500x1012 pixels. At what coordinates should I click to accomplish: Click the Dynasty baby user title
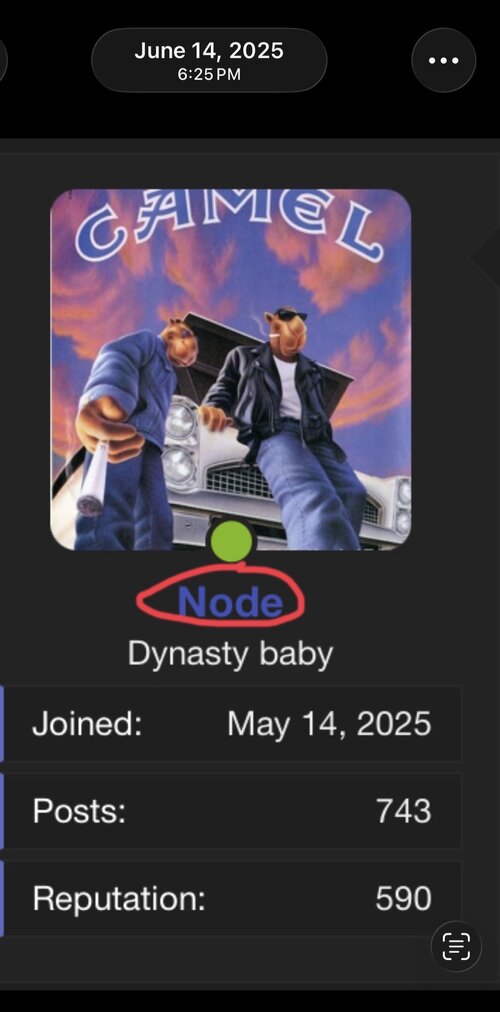point(230,654)
